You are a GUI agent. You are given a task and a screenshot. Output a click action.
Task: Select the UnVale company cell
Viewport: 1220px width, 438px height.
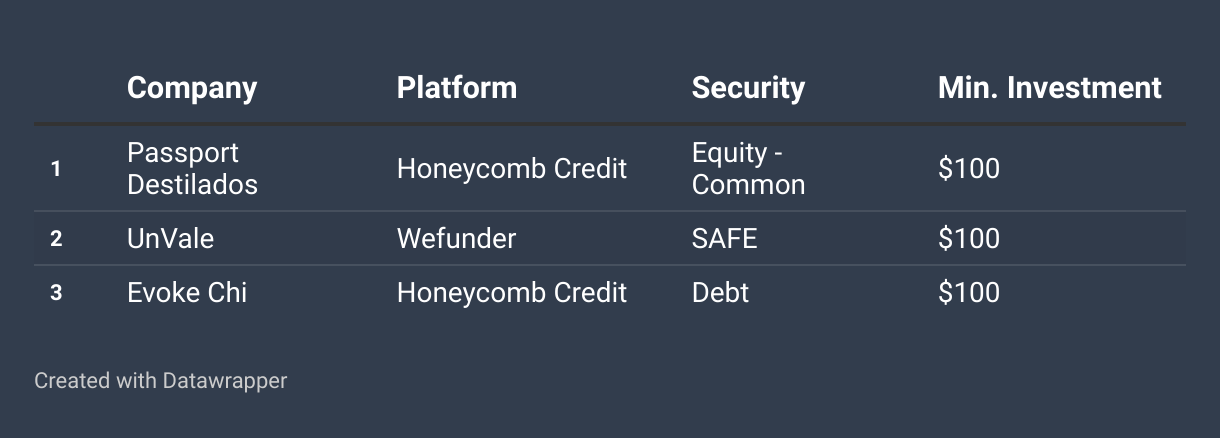[x=170, y=238]
